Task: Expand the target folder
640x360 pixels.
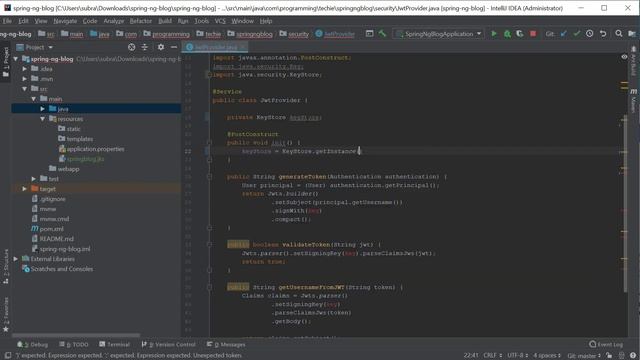Action: click(x=25, y=189)
